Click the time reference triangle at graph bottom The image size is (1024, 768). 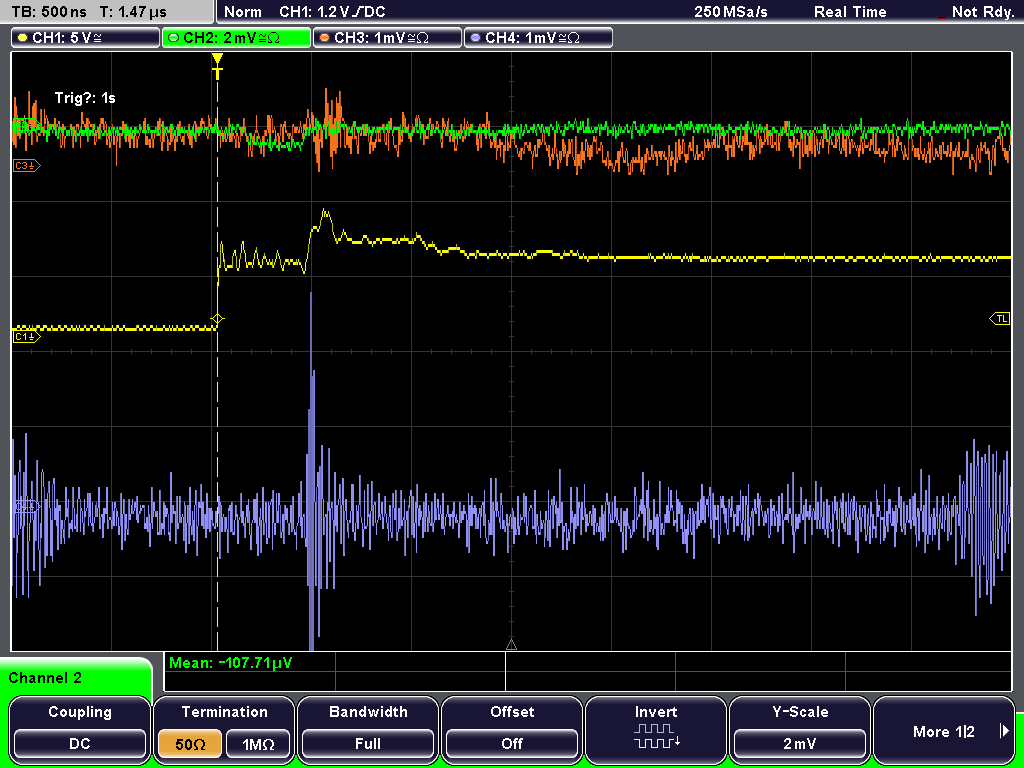tap(511, 645)
